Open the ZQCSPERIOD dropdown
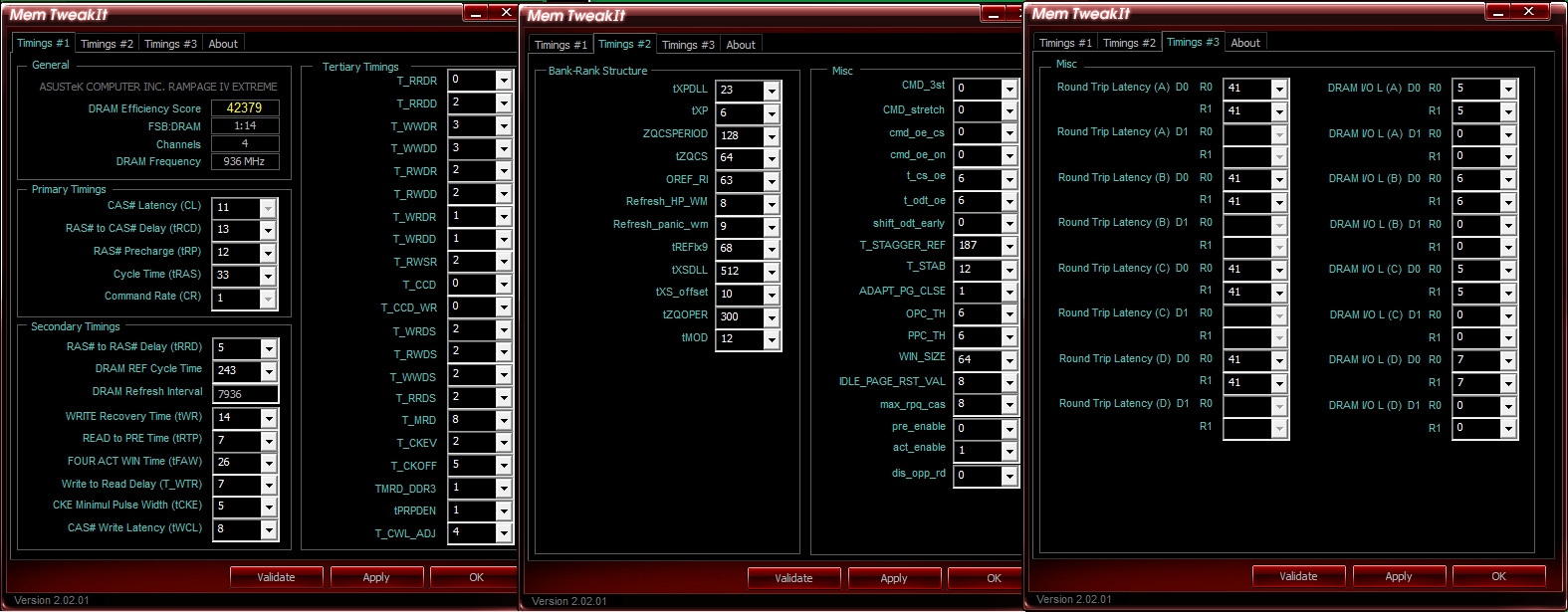 click(772, 136)
